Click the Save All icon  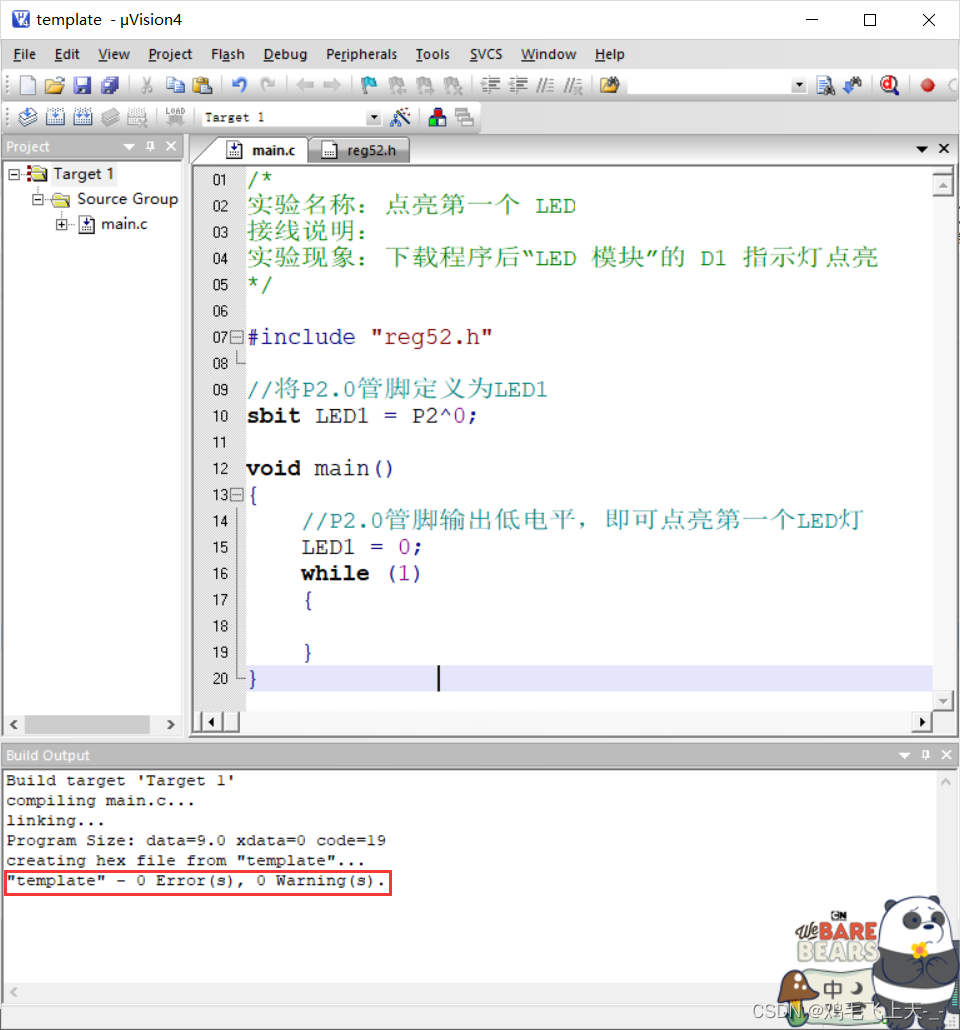(109, 85)
